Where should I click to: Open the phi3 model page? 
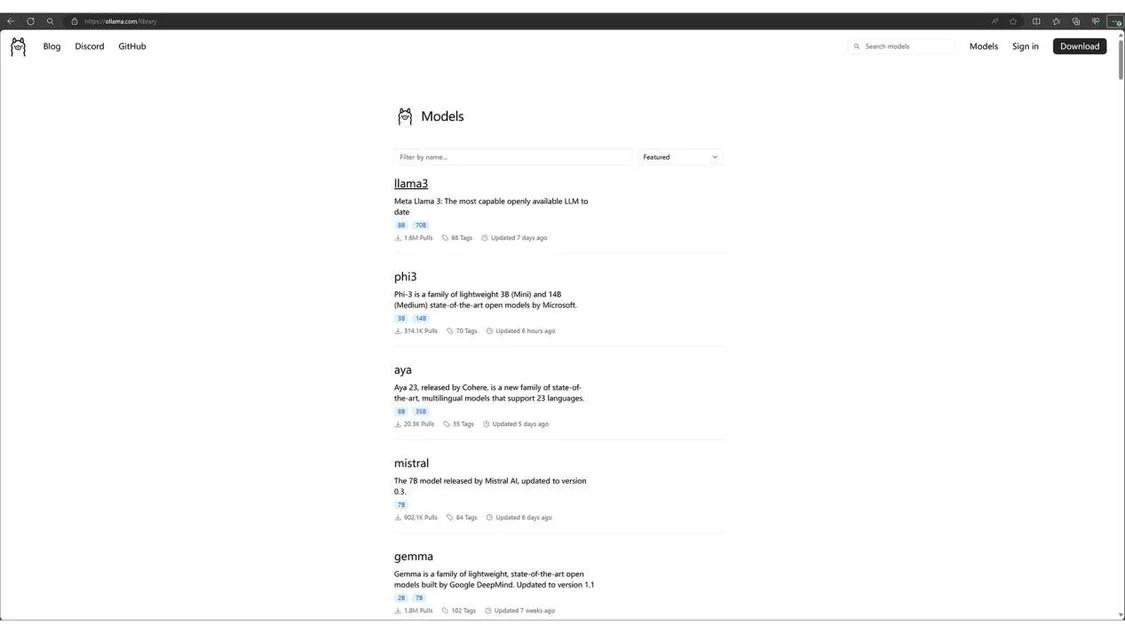point(405,277)
